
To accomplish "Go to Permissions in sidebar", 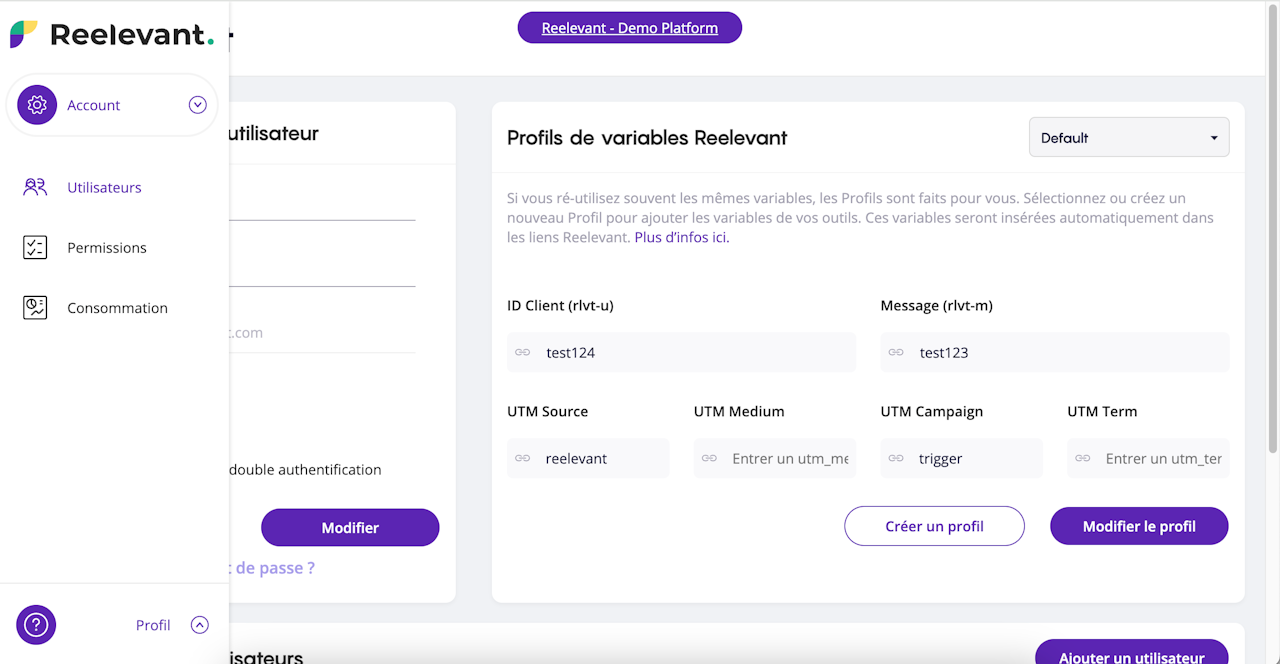I will pyautogui.click(x=107, y=248).
